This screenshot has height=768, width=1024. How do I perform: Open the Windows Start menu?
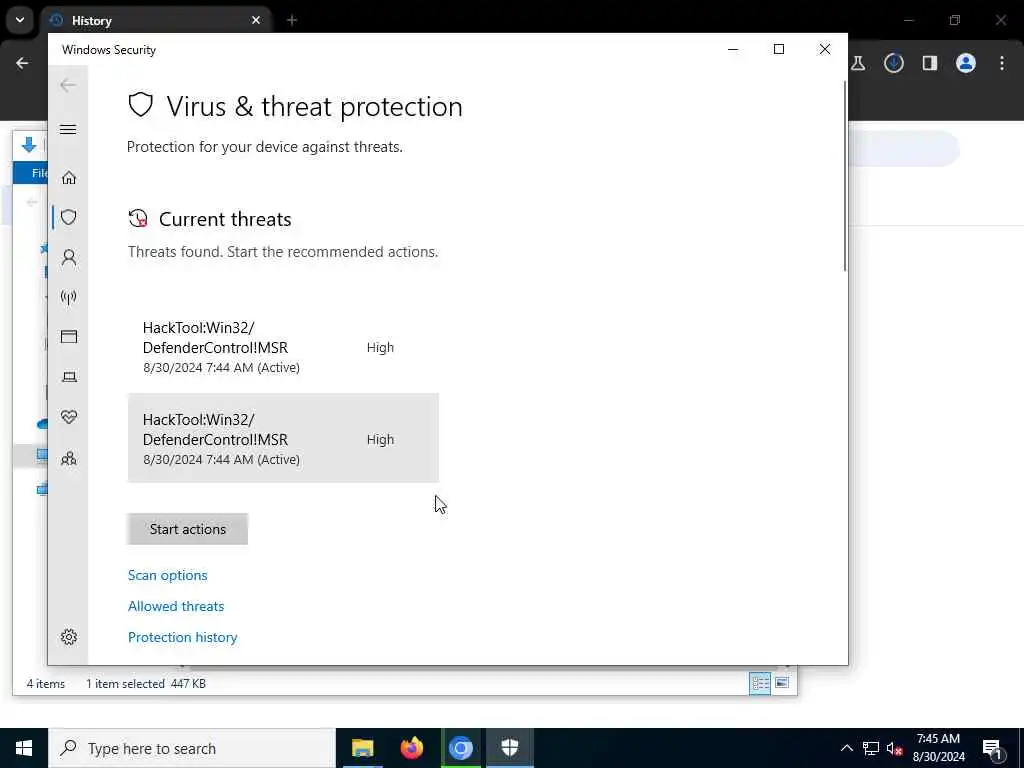click(24, 748)
